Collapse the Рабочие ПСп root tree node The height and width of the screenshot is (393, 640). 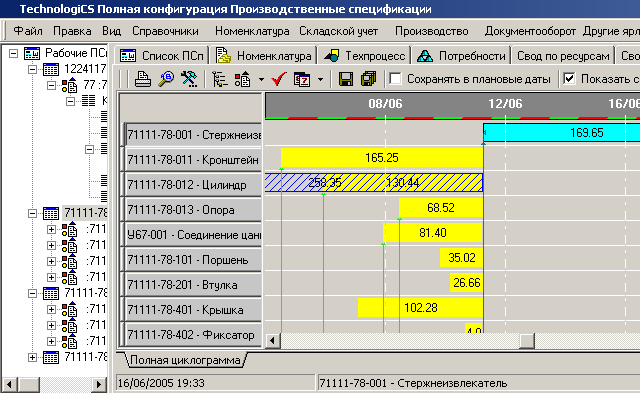14,53
